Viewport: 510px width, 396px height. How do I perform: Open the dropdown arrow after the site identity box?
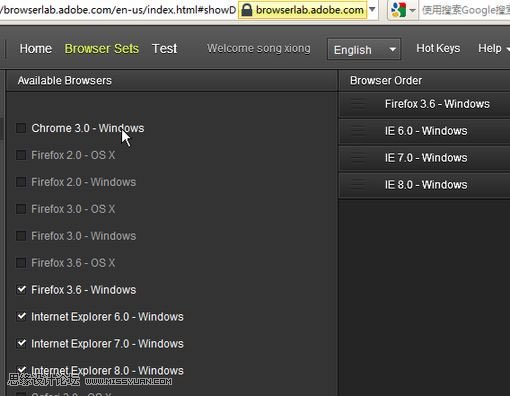tap(372, 9)
